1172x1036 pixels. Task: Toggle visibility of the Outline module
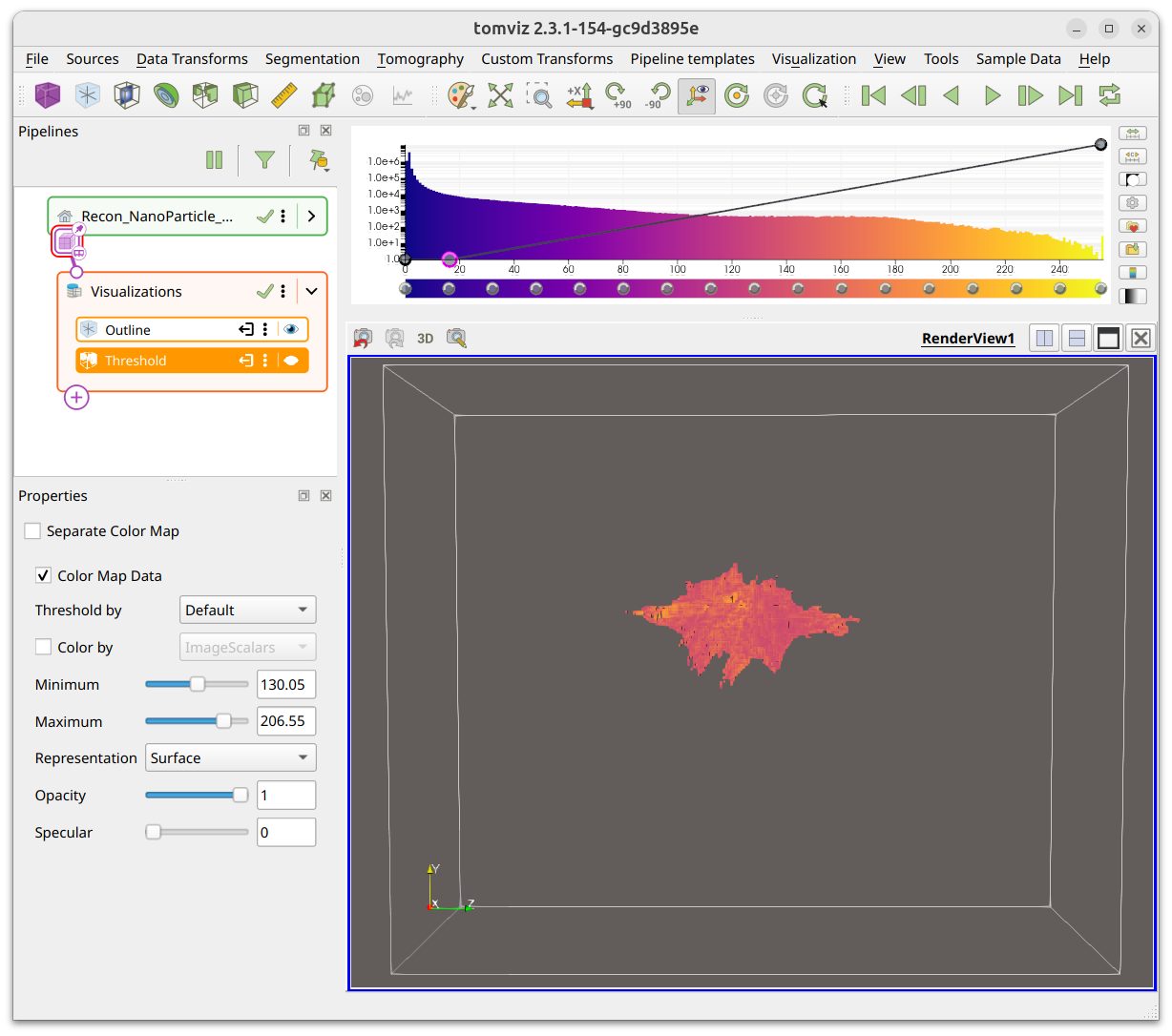pos(291,330)
